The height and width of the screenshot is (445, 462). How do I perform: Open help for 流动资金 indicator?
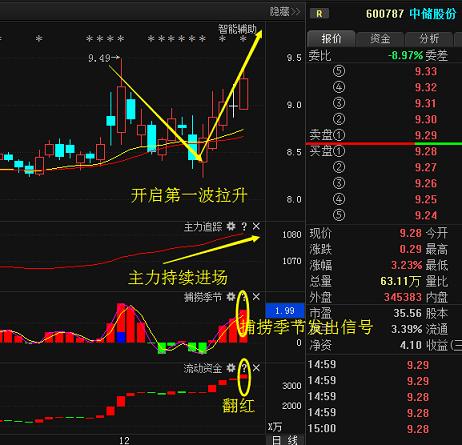pos(244,368)
